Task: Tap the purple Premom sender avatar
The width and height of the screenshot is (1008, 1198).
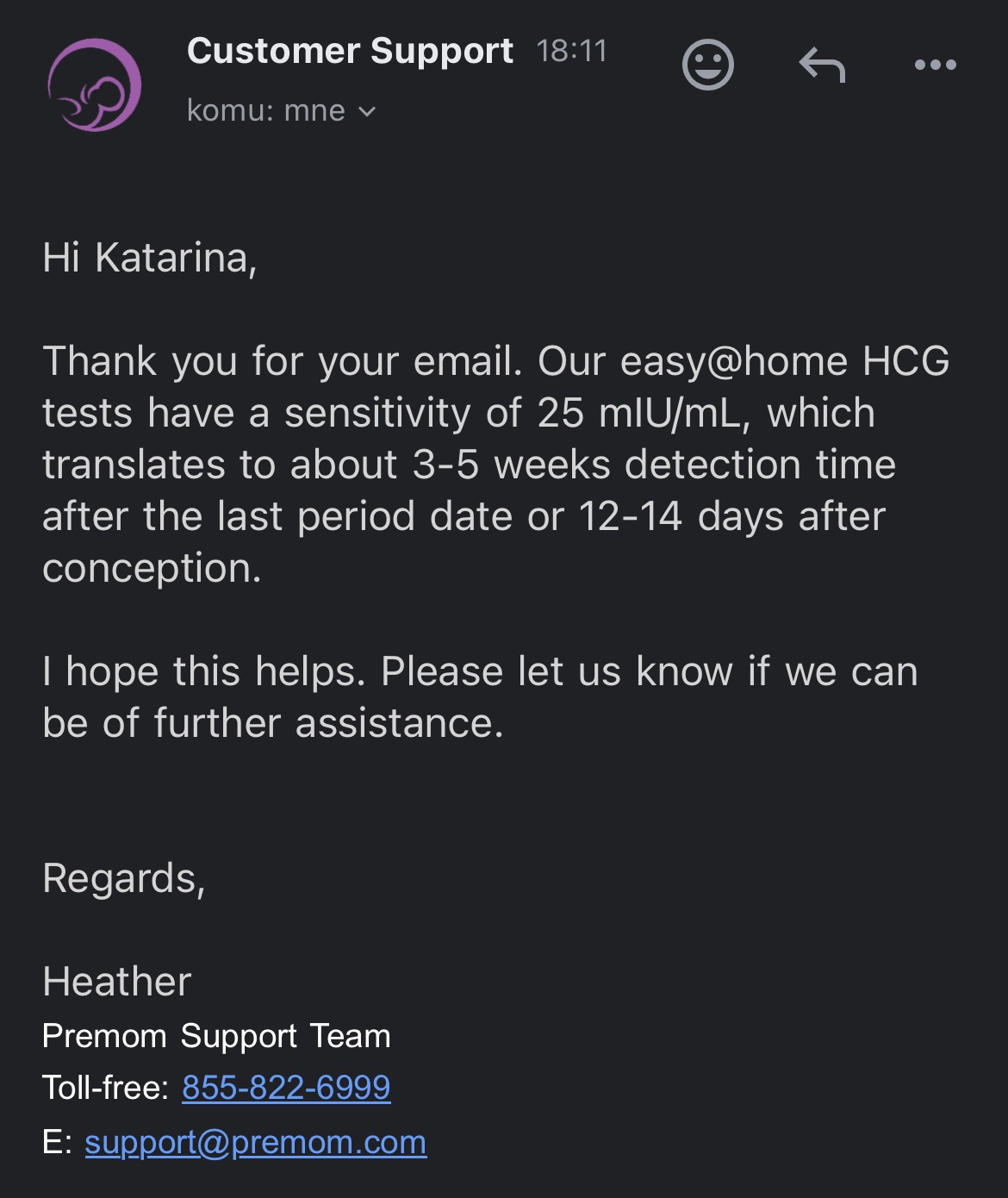Action: [x=94, y=84]
